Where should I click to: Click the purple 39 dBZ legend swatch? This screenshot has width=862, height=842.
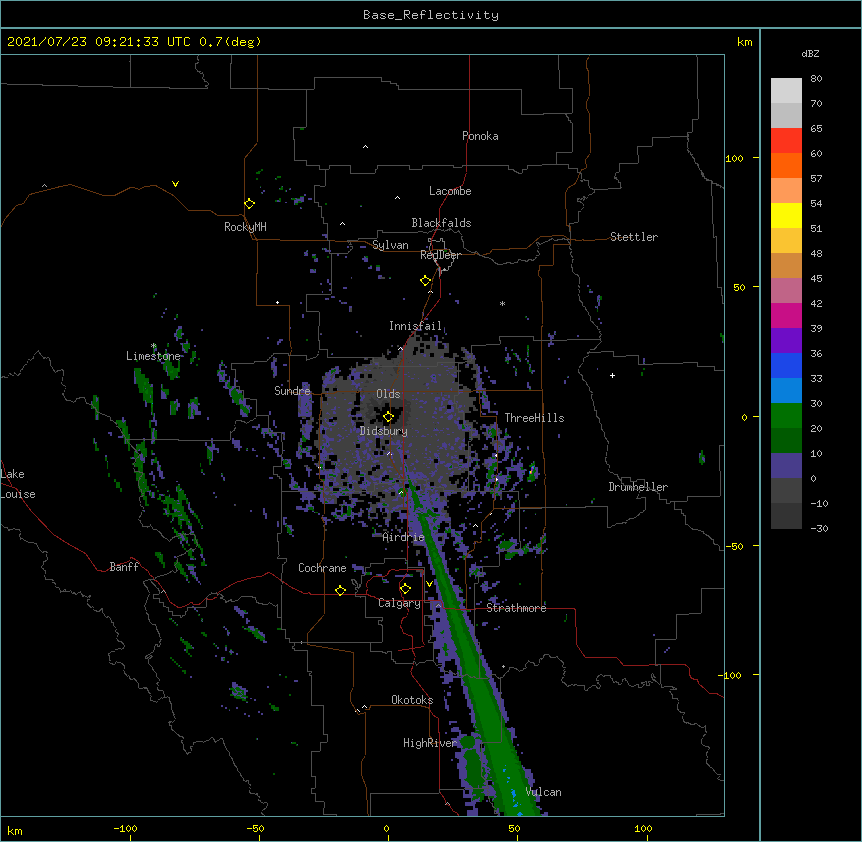point(786,341)
